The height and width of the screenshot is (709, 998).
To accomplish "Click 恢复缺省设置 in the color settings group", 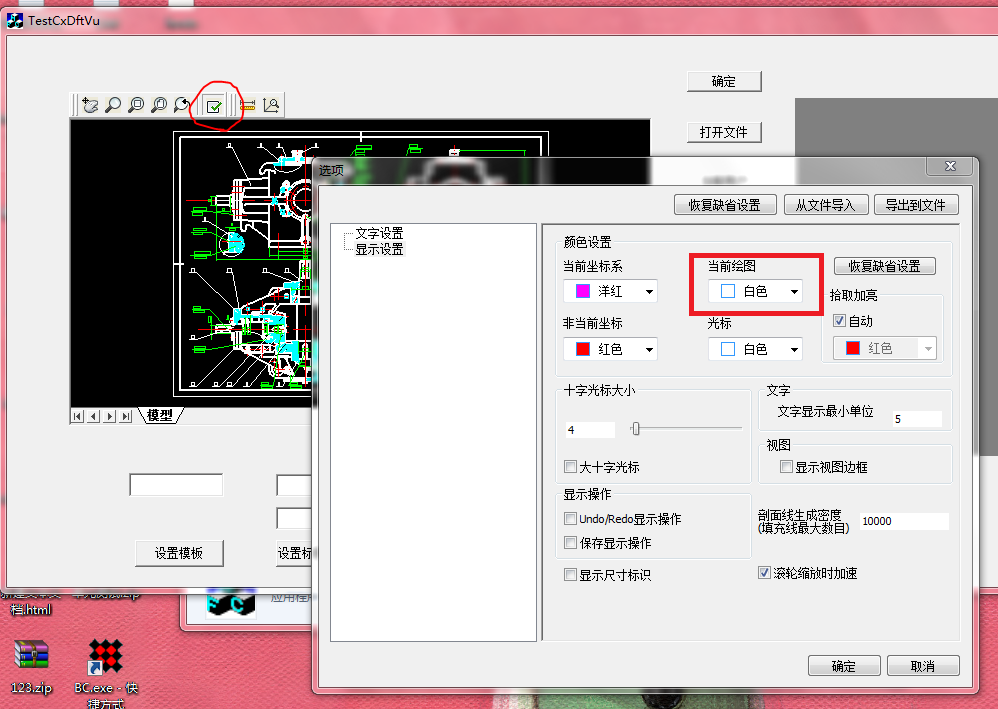I will (x=885, y=266).
